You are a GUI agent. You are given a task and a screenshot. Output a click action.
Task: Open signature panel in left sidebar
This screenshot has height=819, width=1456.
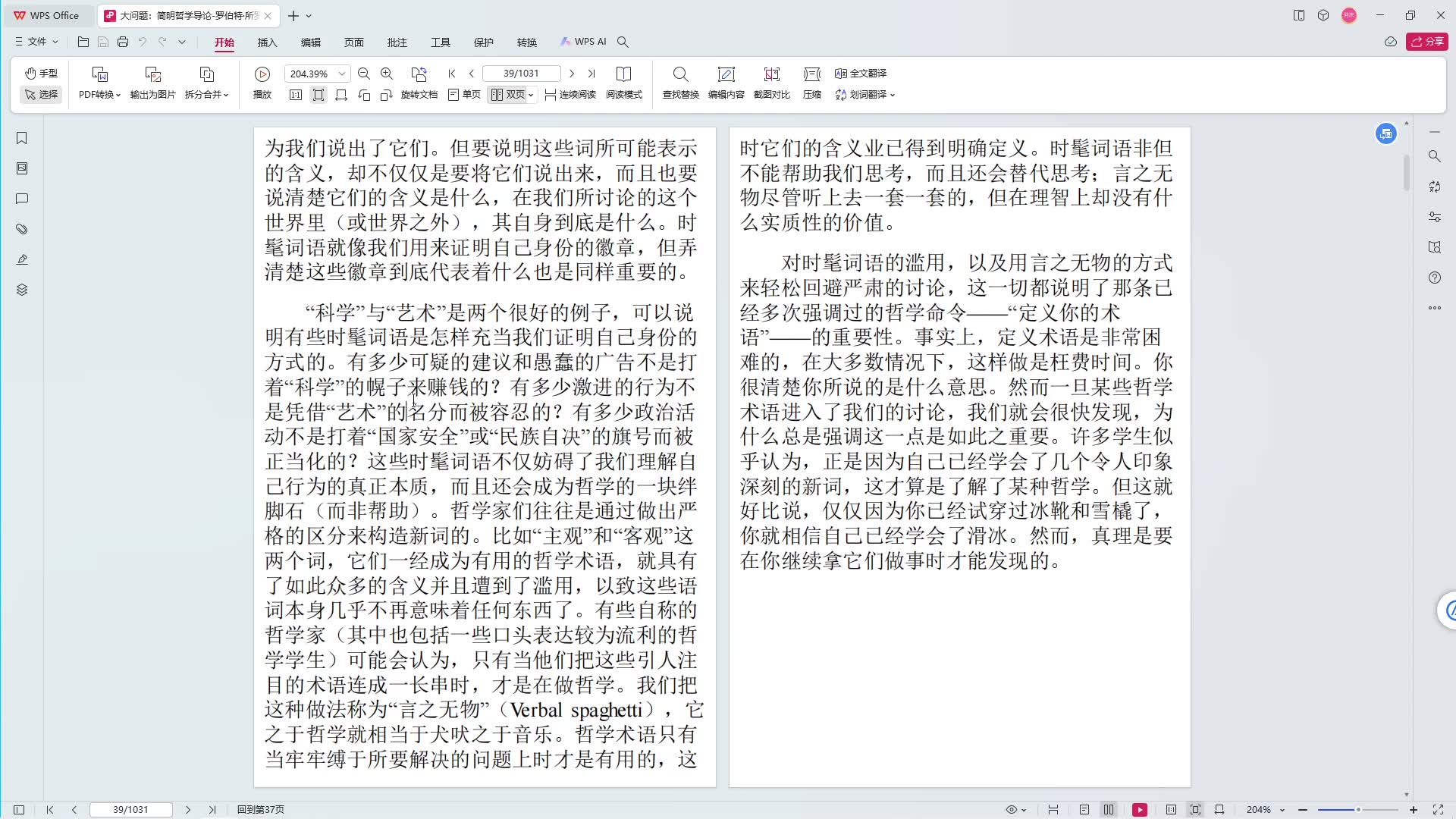click(22, 259)
